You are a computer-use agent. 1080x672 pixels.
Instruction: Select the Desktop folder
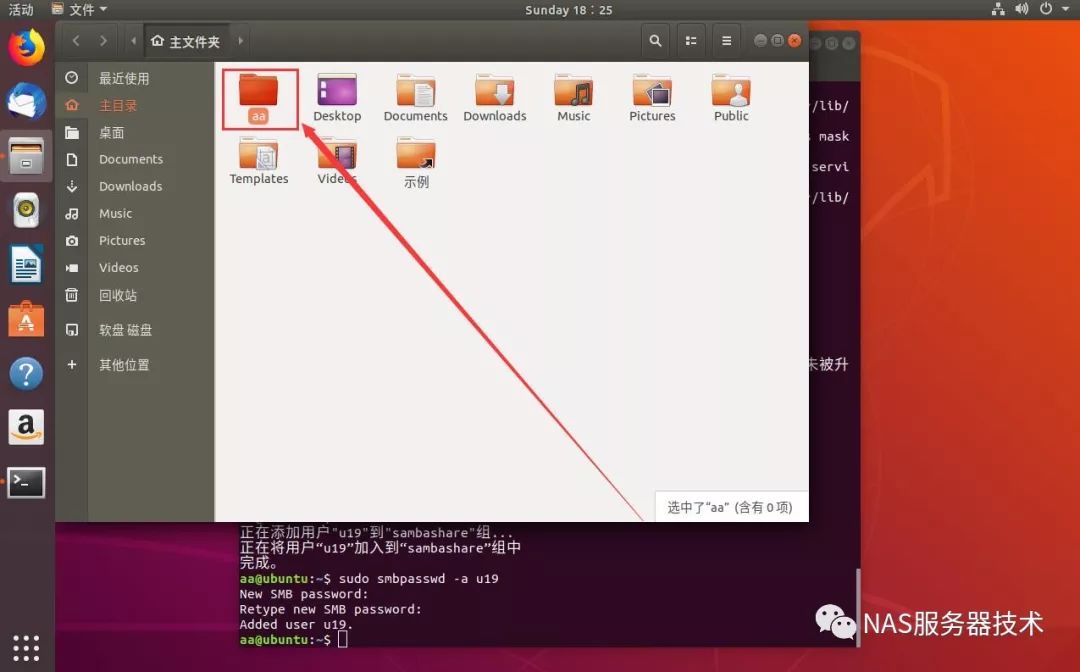tap(337, 98)
